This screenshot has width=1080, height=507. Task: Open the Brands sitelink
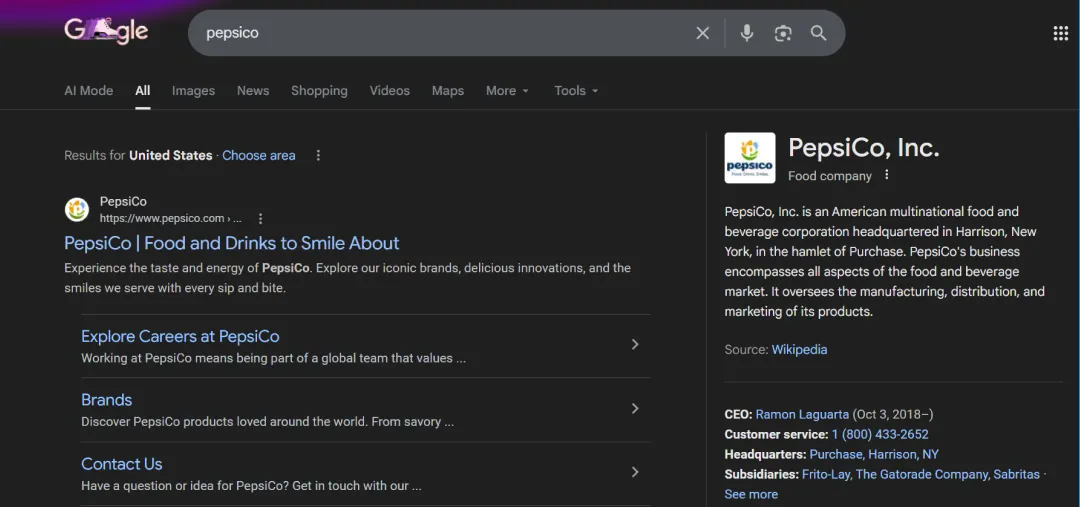click(x=107, y=400)
